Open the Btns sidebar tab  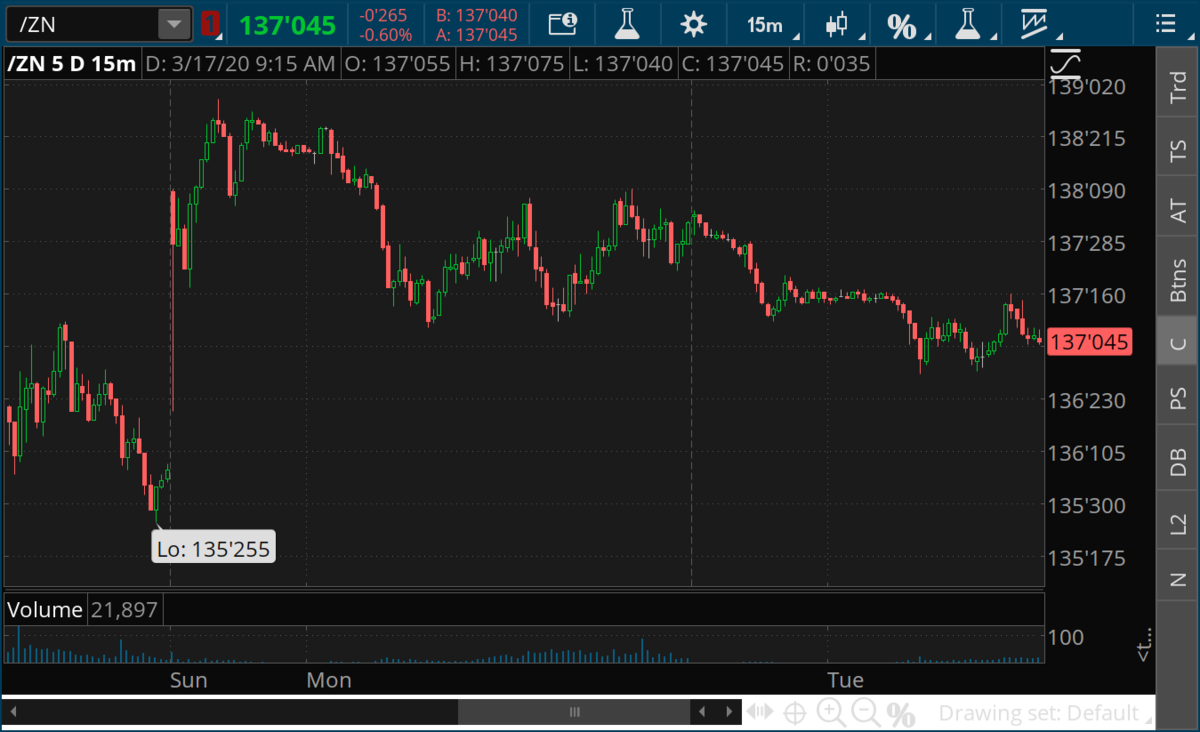coord(1178,280)
